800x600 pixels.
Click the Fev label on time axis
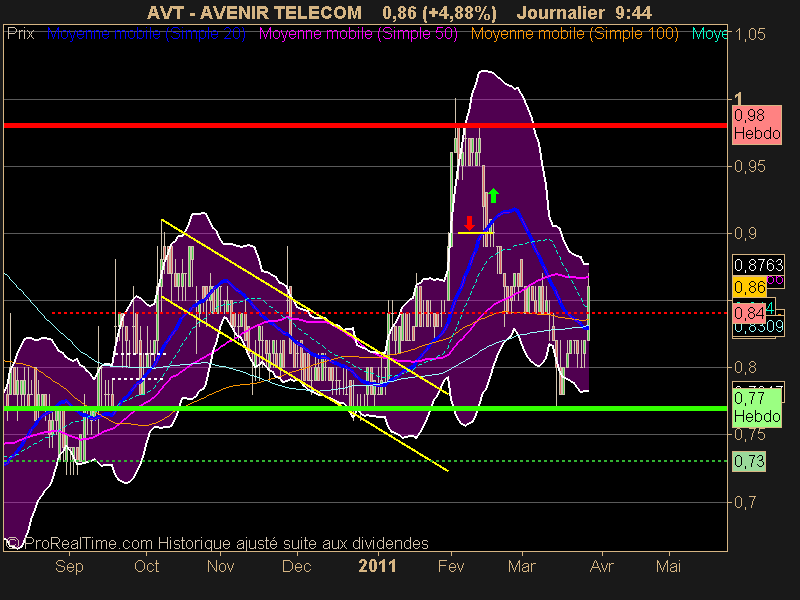(451, 566)
